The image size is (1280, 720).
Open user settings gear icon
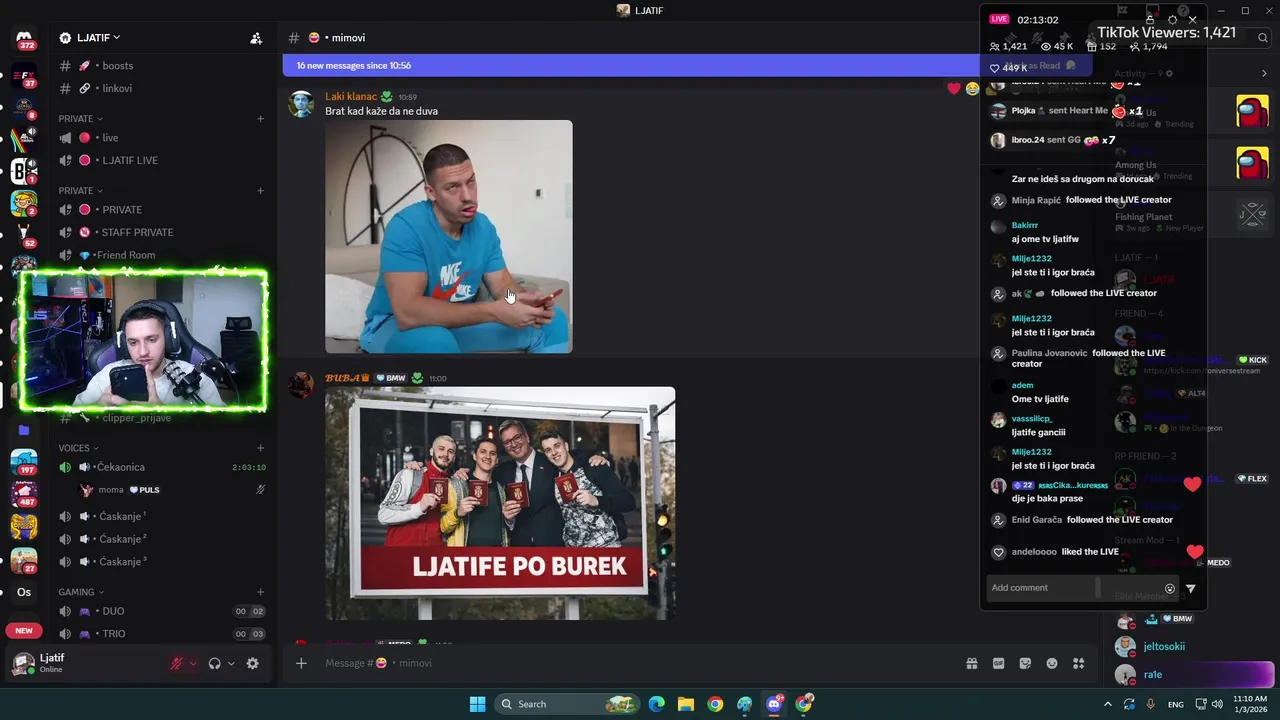pyautogui.click(x=252, y=663)
